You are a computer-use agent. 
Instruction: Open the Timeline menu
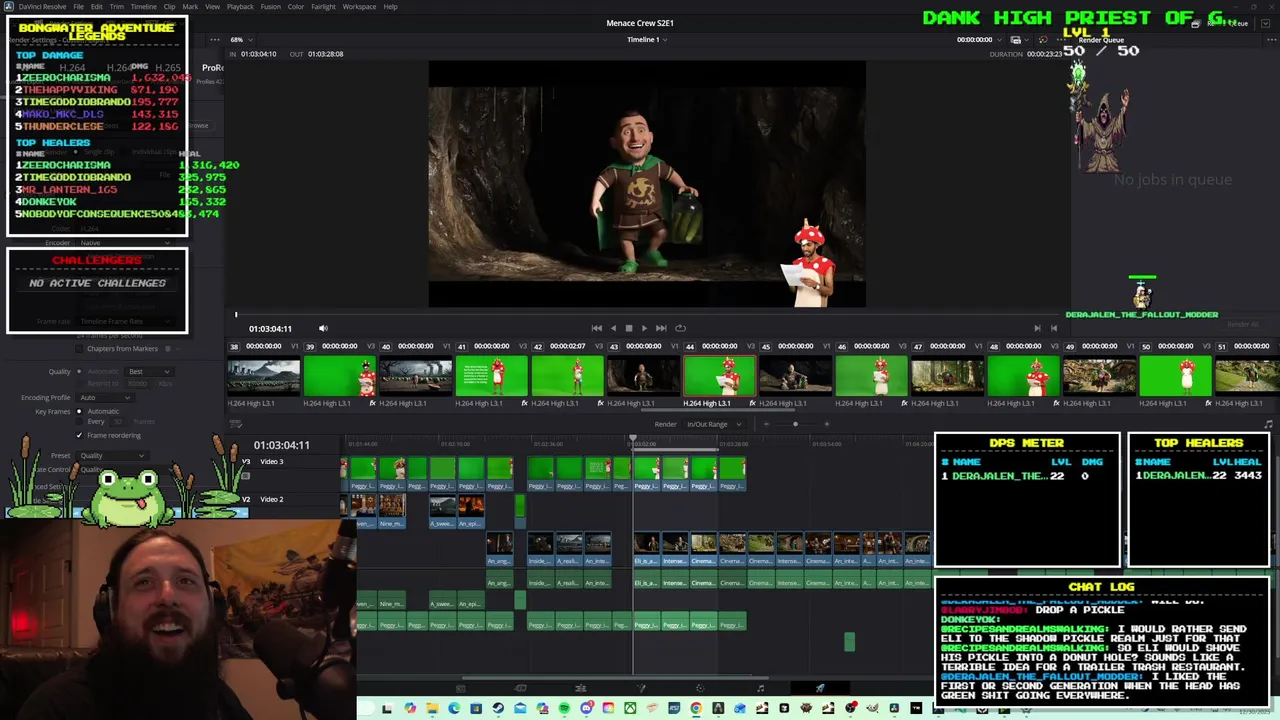pos(143,7)
